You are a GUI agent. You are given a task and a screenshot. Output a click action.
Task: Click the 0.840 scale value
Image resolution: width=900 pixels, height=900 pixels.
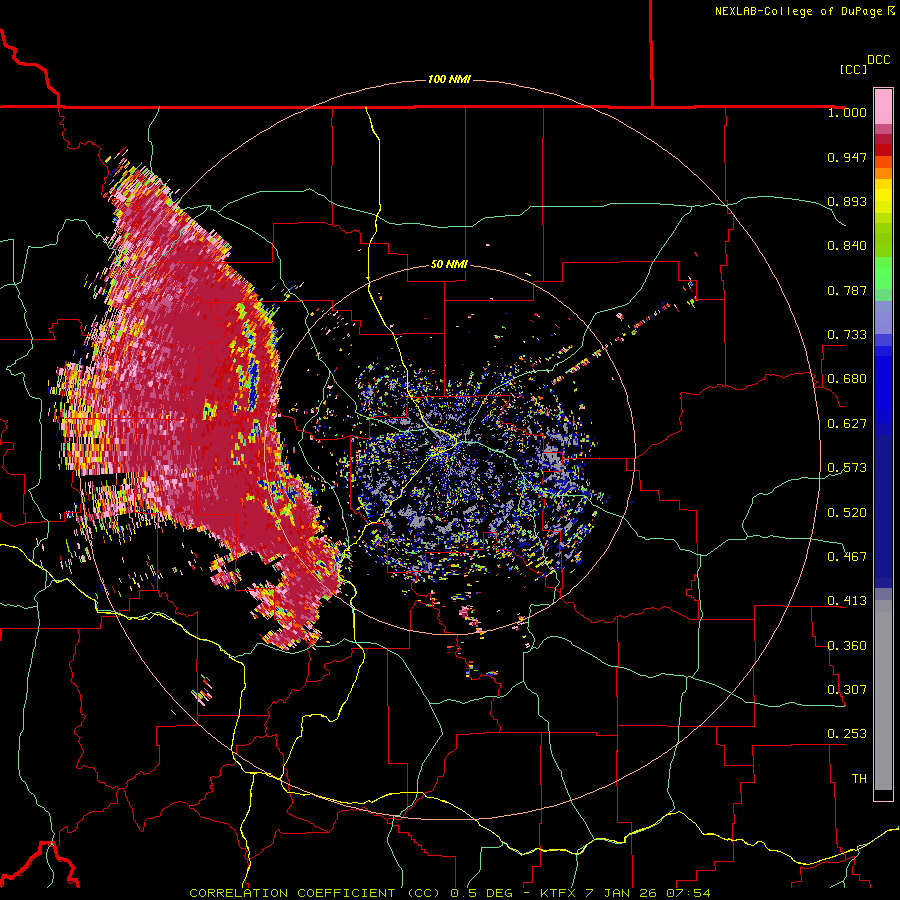(x=847, y=246)
